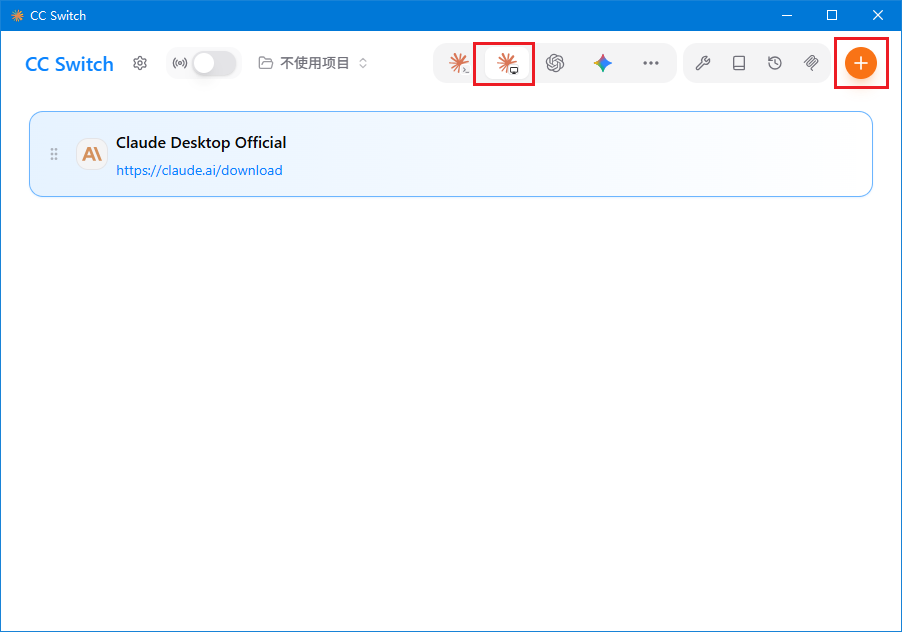Image resolution: width=902 pixels, height=632 pixels.
Task: Open the book prompts icon
Action: point(739,63)
